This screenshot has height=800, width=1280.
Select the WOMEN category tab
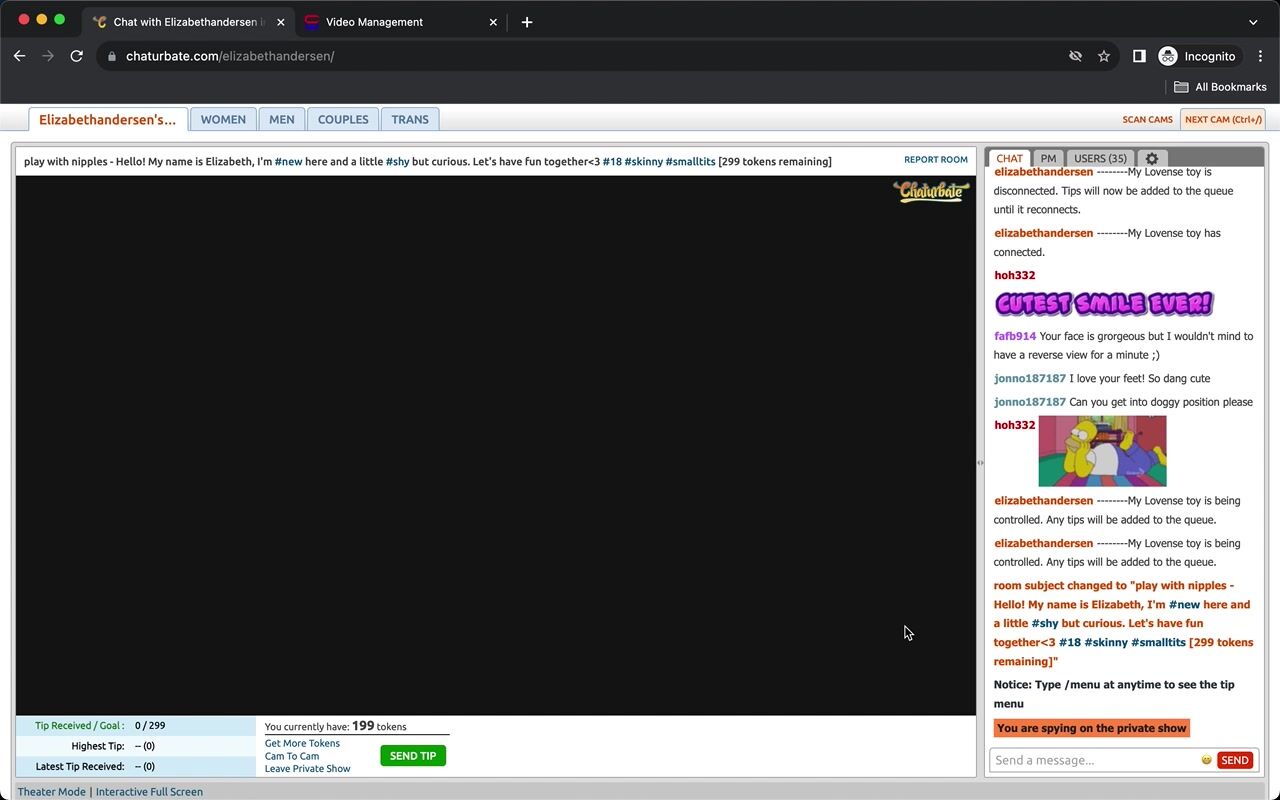(223, 119)
